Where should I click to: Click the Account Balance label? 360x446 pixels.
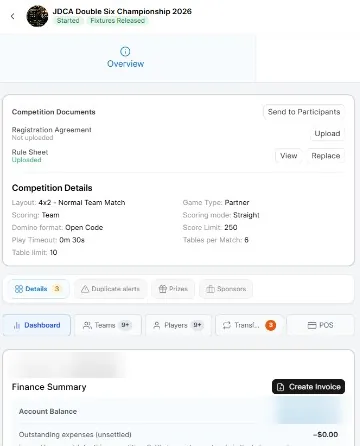(x=48, y=412)
